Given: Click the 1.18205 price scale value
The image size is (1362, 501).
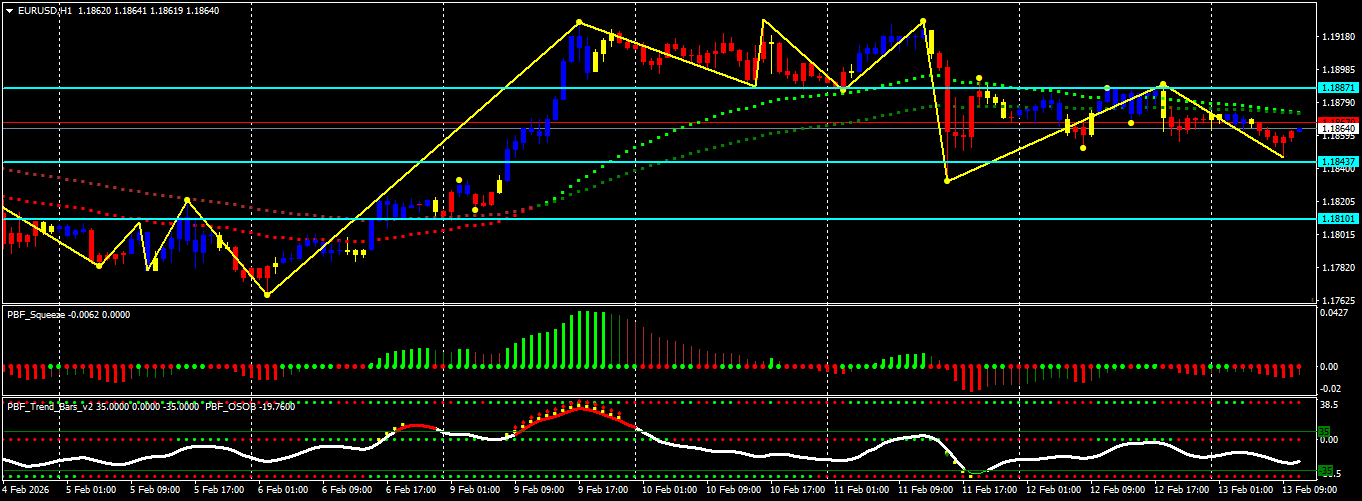Looking at the screenshot, I should (1338, 202).
